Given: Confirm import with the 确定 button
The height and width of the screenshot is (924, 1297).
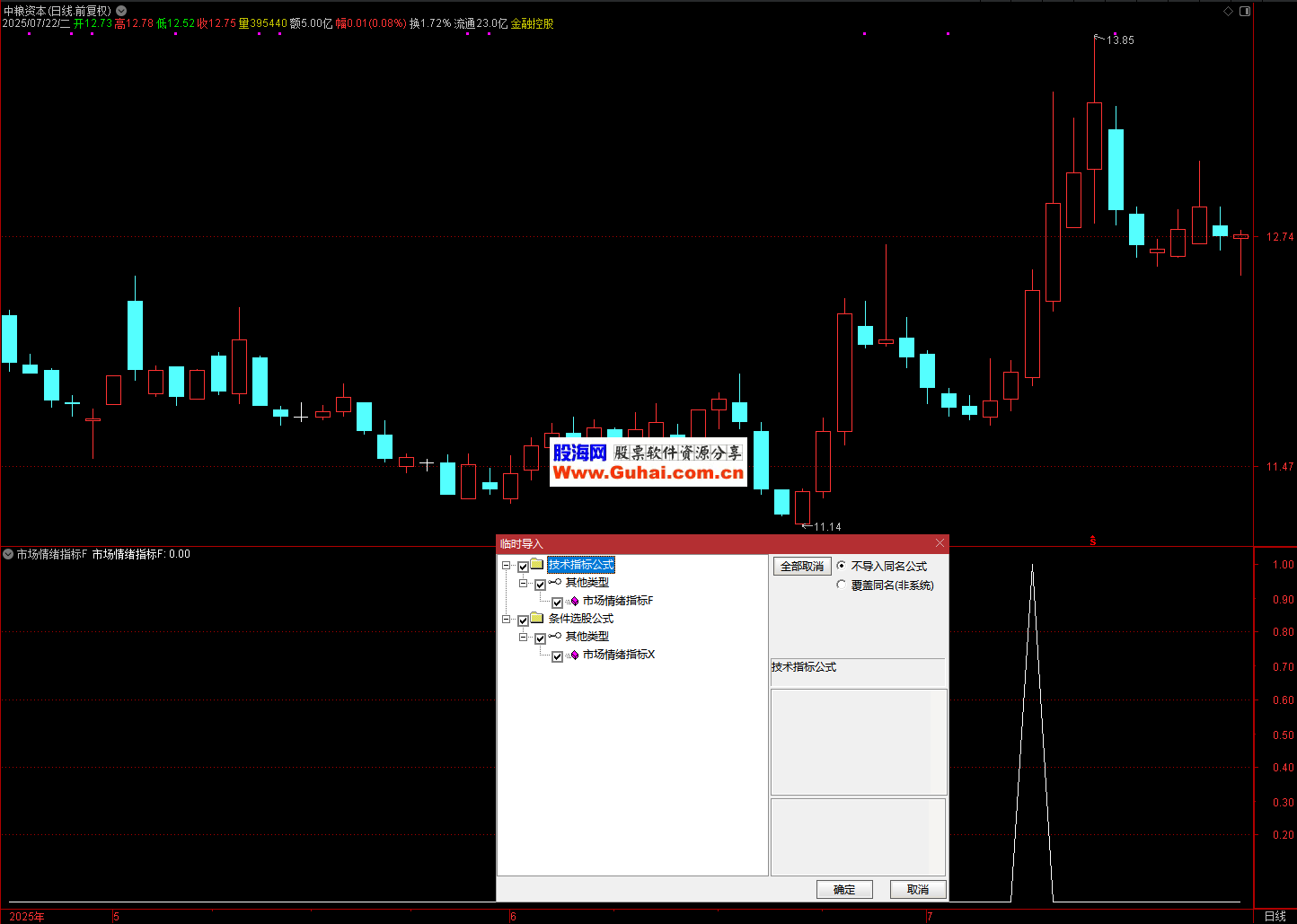Looking at the screenshot, I should (x=843, y=889).
